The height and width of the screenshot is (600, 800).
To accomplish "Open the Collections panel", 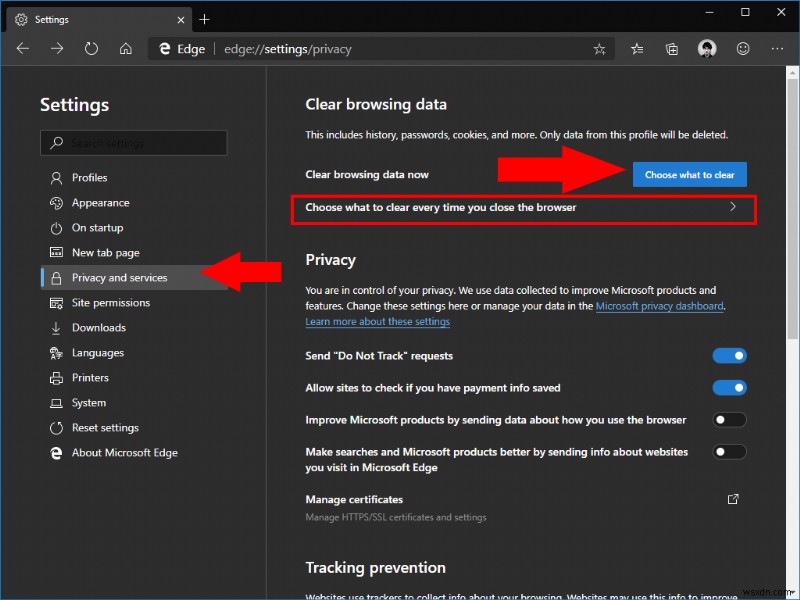I will [x=671, y=48].
